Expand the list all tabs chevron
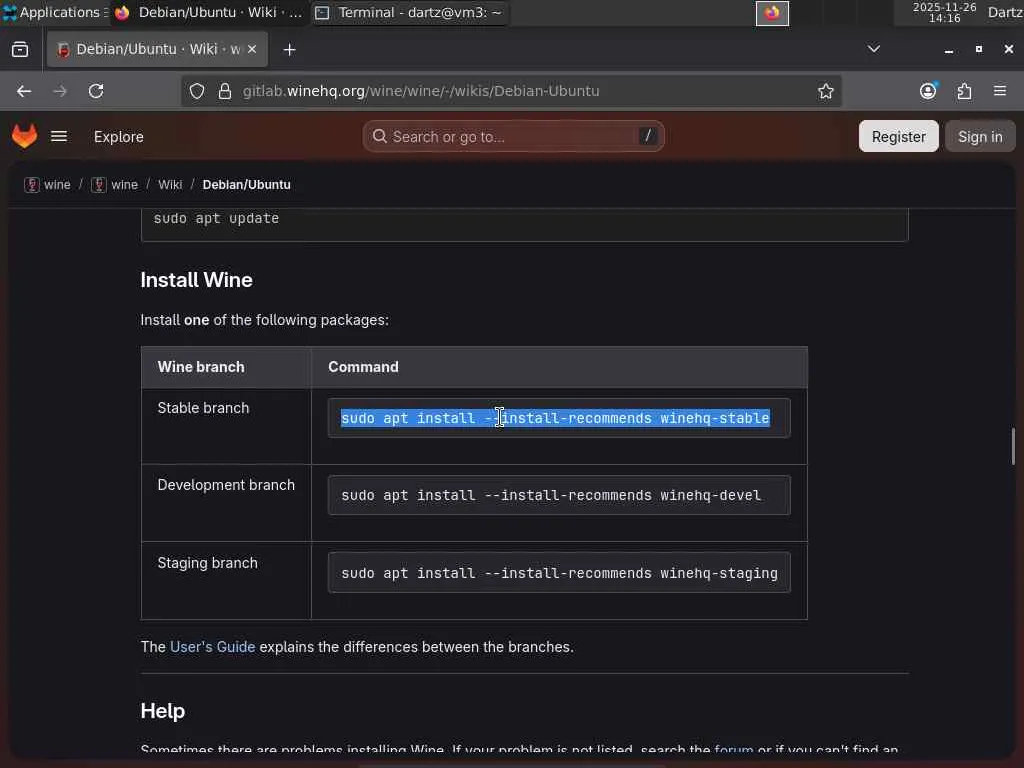This screenshot has width=1024, height=768. click(874, 50)
